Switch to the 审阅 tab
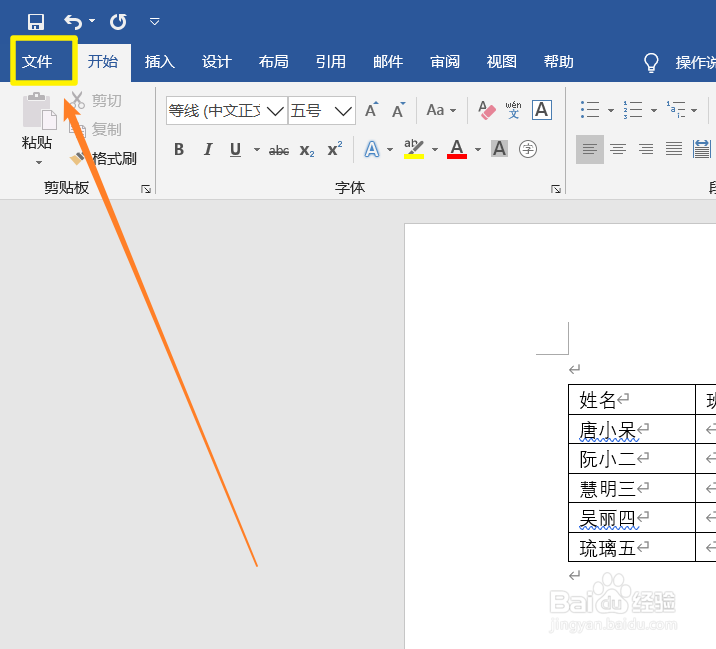Image resolution: width=716 pixels, height=649 pixels. pos(445,61)
